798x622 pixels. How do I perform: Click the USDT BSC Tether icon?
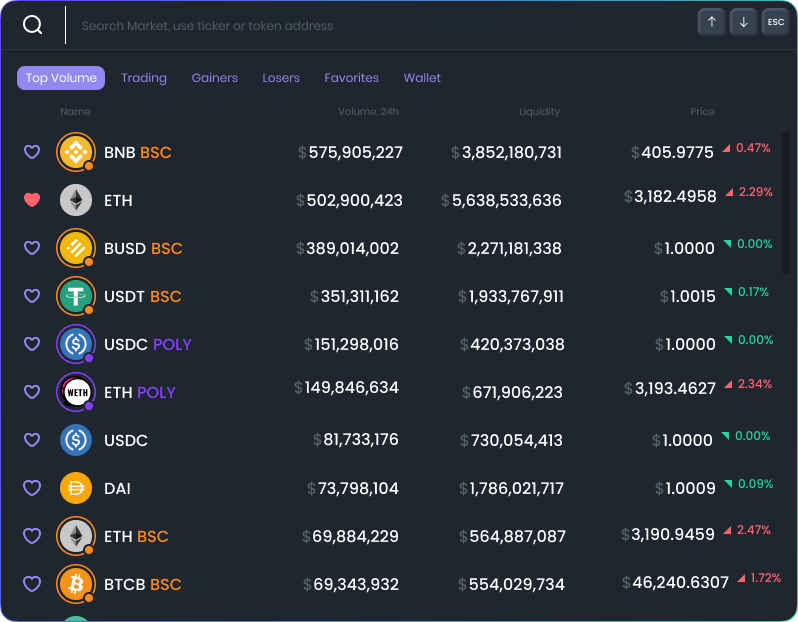(x=75, y=296)
